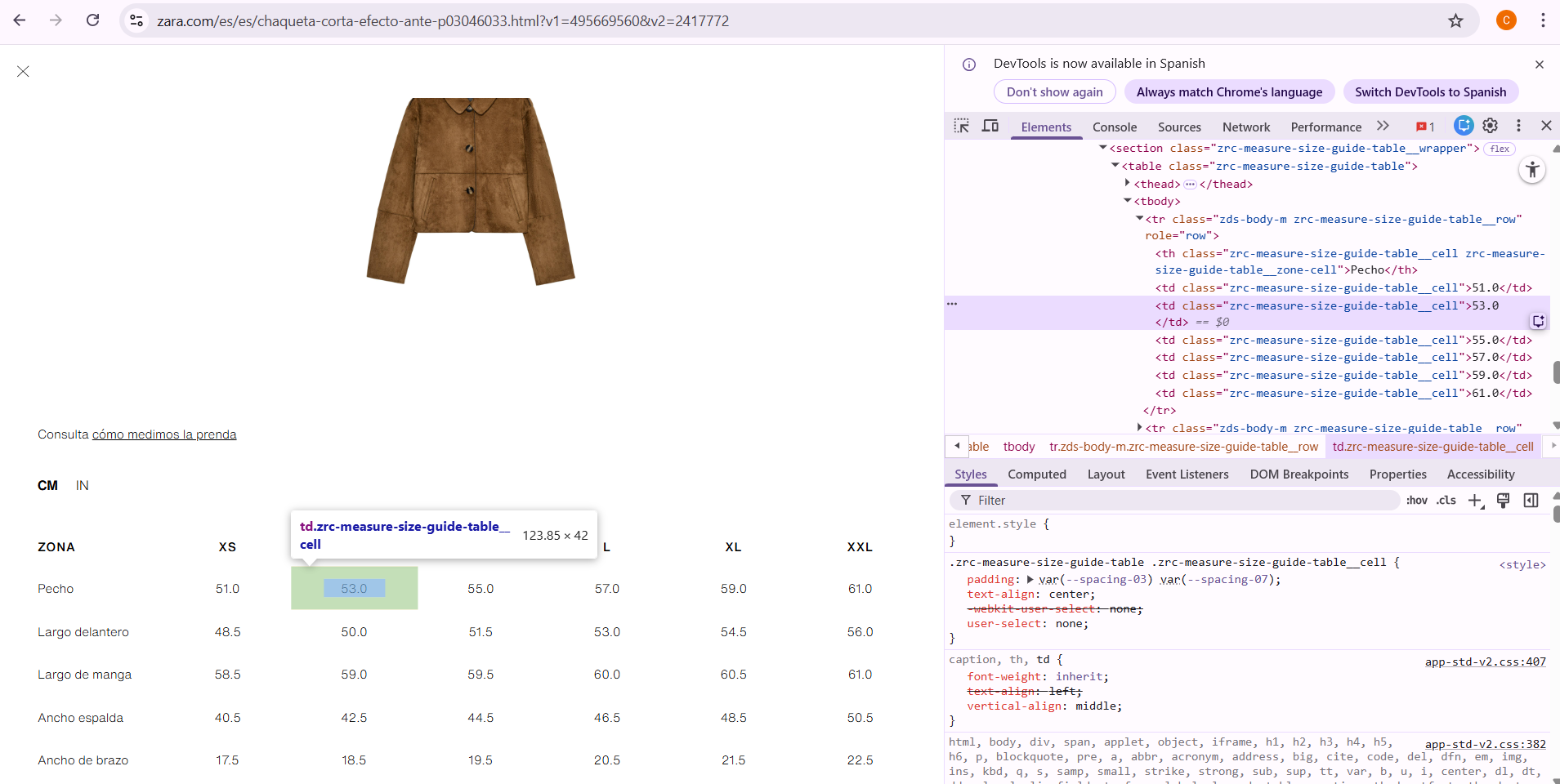Expand the collapsed thead element

[1128, 184]
